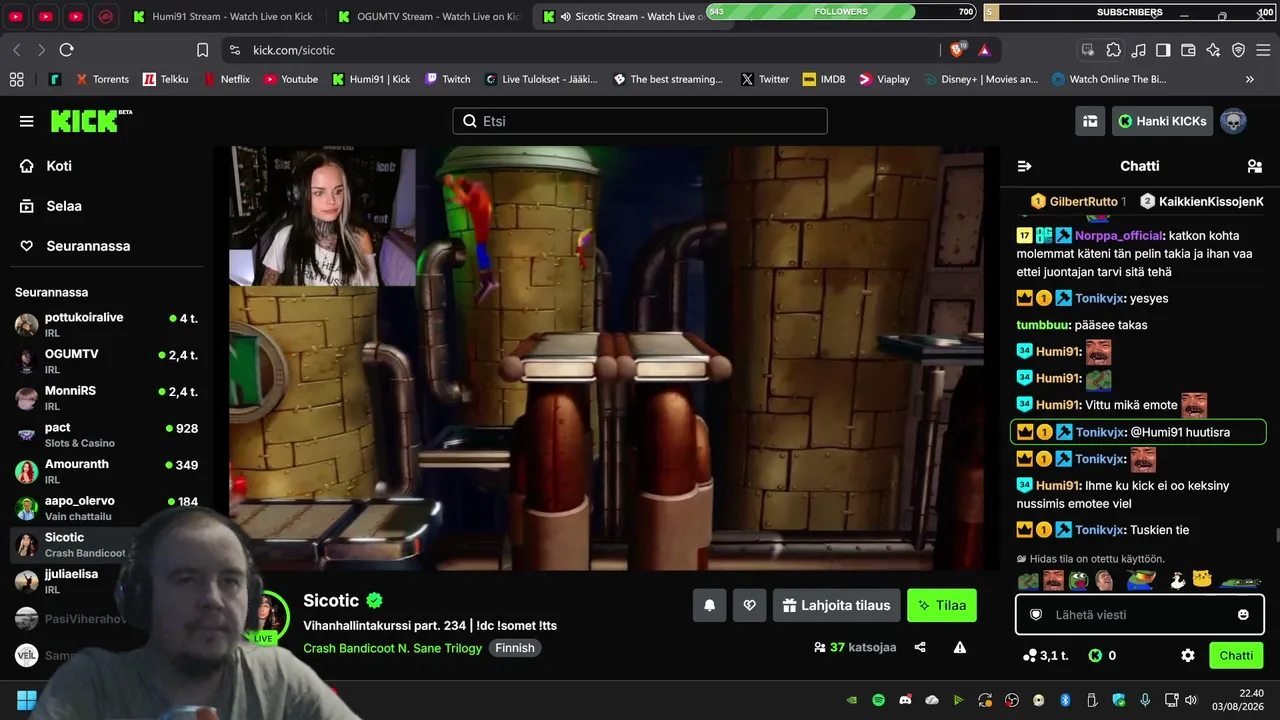Follow Sicotic with the heart icon
Screen dimensions: 1280x720
click(x=749, y=605)
